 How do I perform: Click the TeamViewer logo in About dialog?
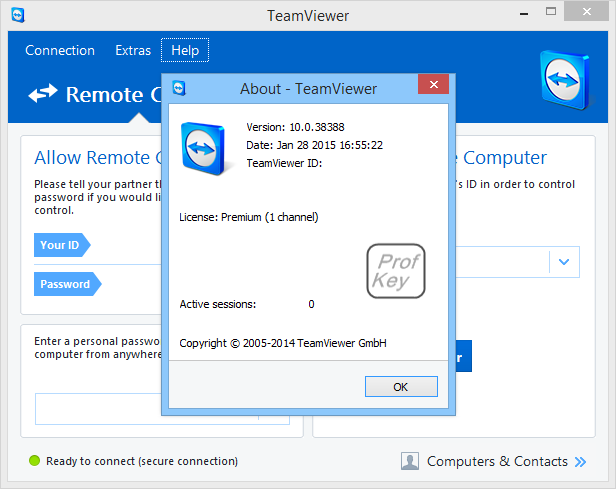pos(203,148)
